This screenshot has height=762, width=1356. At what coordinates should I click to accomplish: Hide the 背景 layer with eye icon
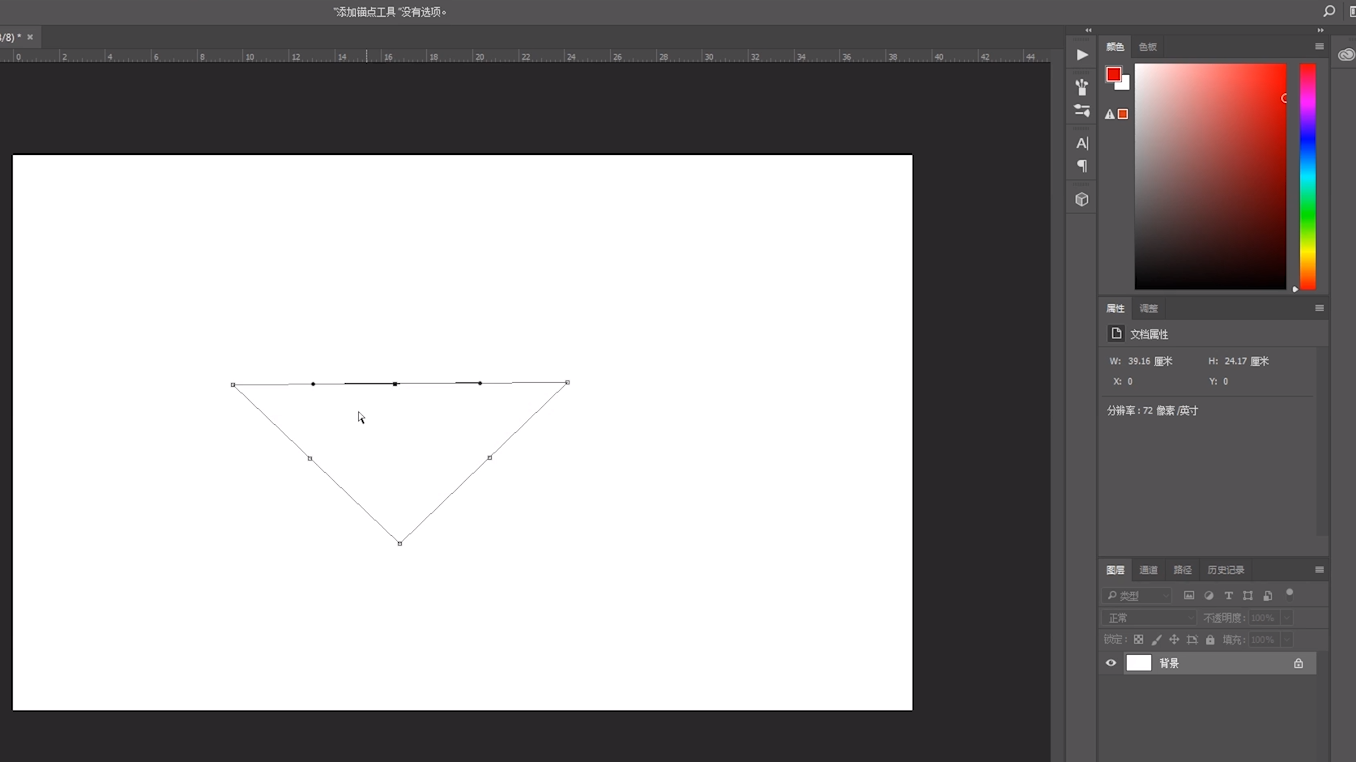(1111, 663)
